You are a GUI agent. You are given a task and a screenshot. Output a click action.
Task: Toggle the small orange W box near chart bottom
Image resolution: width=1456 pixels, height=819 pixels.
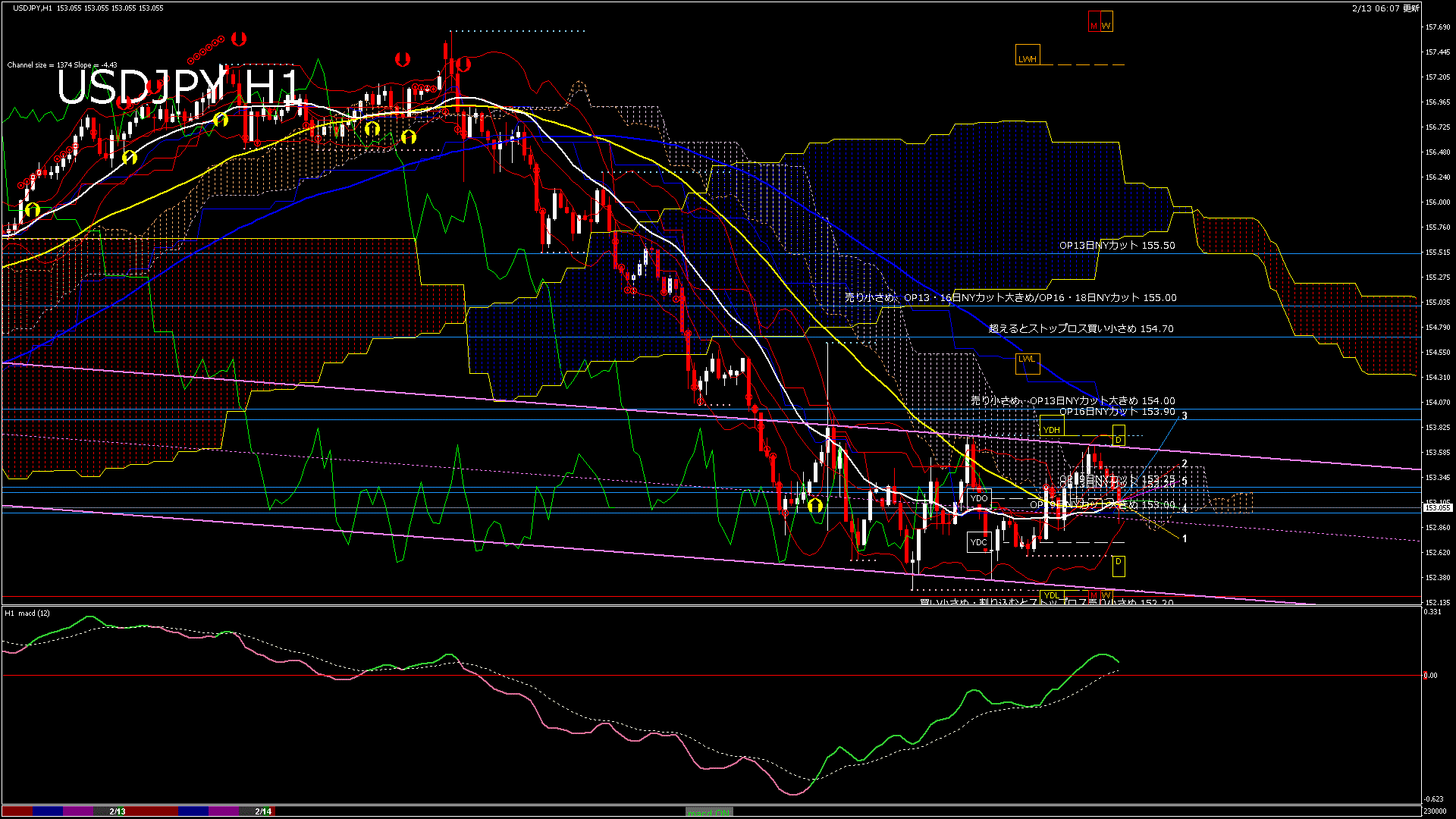tap(1106, 595)
